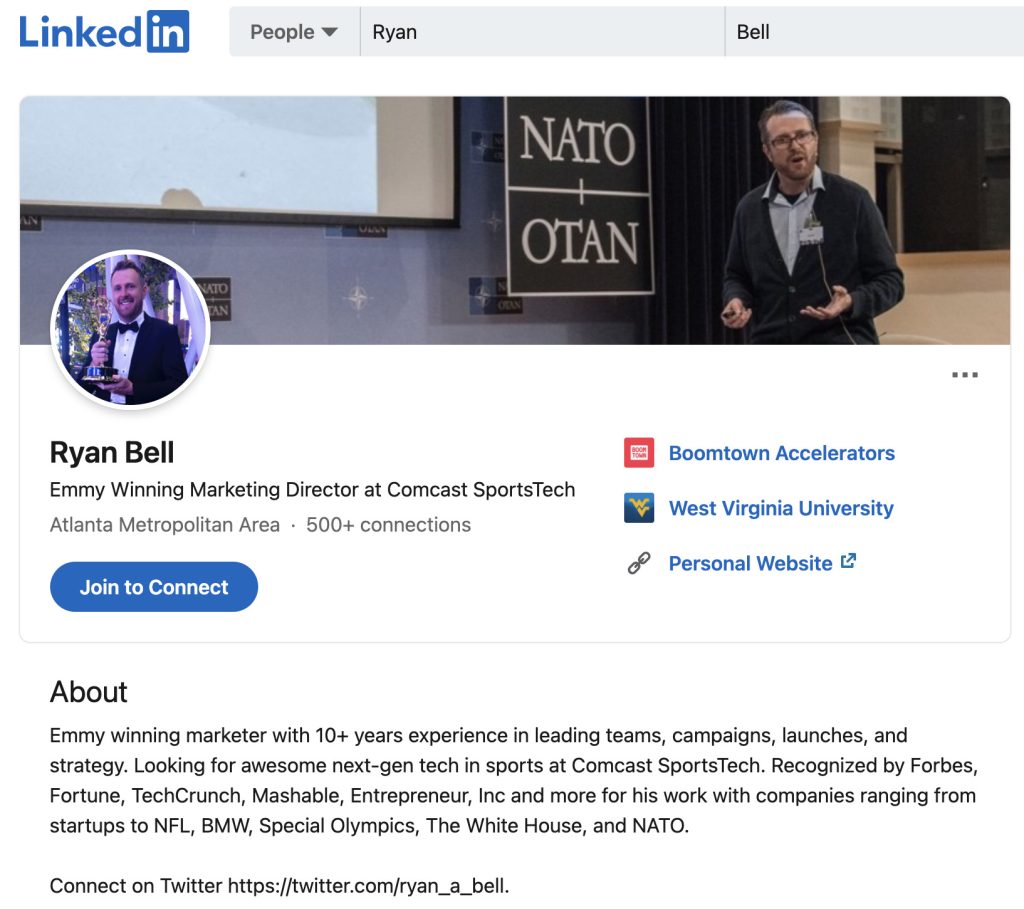Image resolution: width=1024 pixels, height=909 pixels.
Task: Click the West Virginia University logo icon
Action: coord(639,508)
